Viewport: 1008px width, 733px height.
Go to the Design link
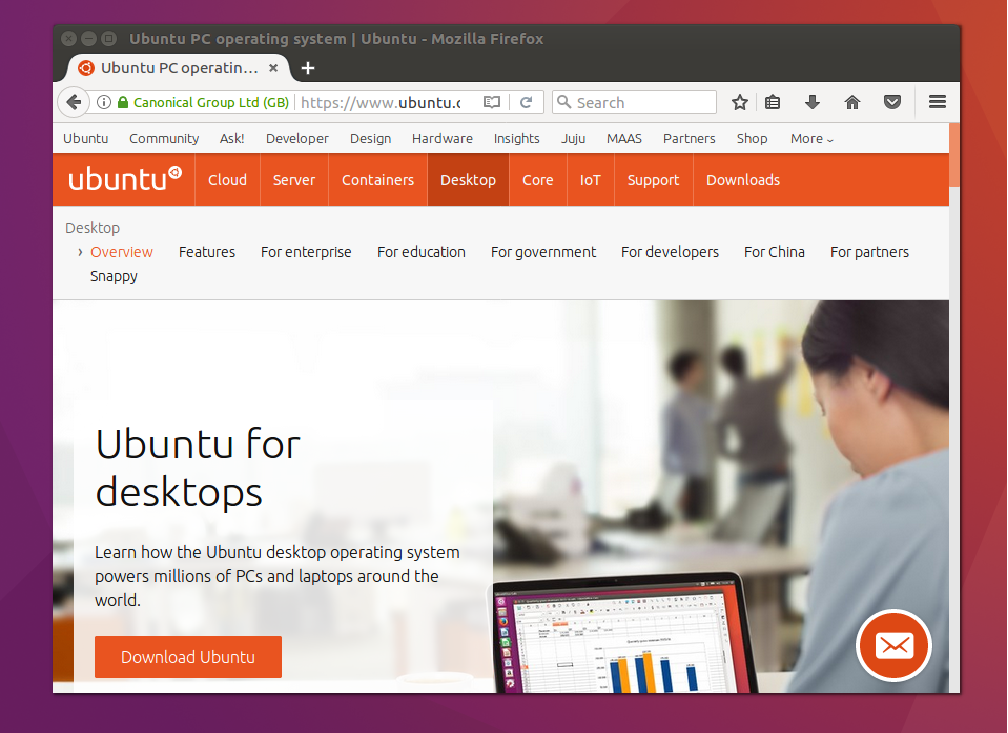[370, 139]
